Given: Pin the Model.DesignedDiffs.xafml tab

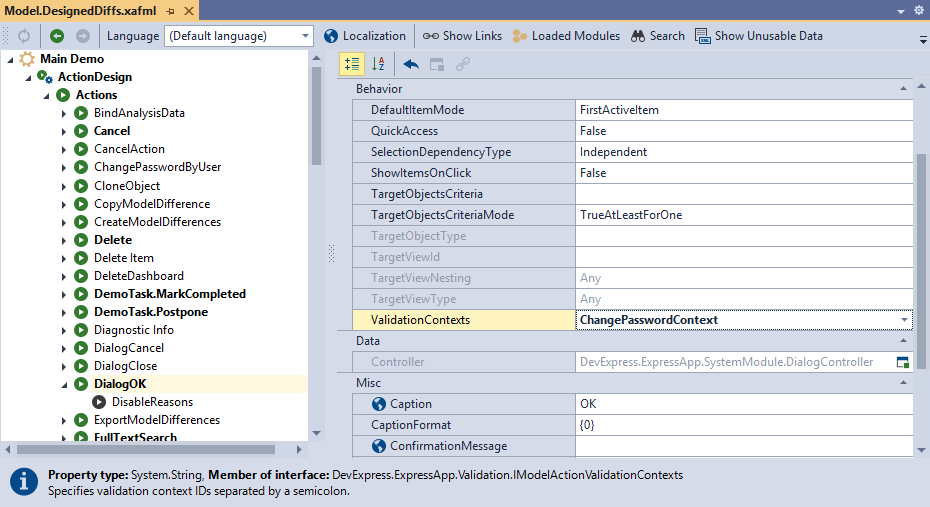Looking at the screenshot, I should click(171, 10).
